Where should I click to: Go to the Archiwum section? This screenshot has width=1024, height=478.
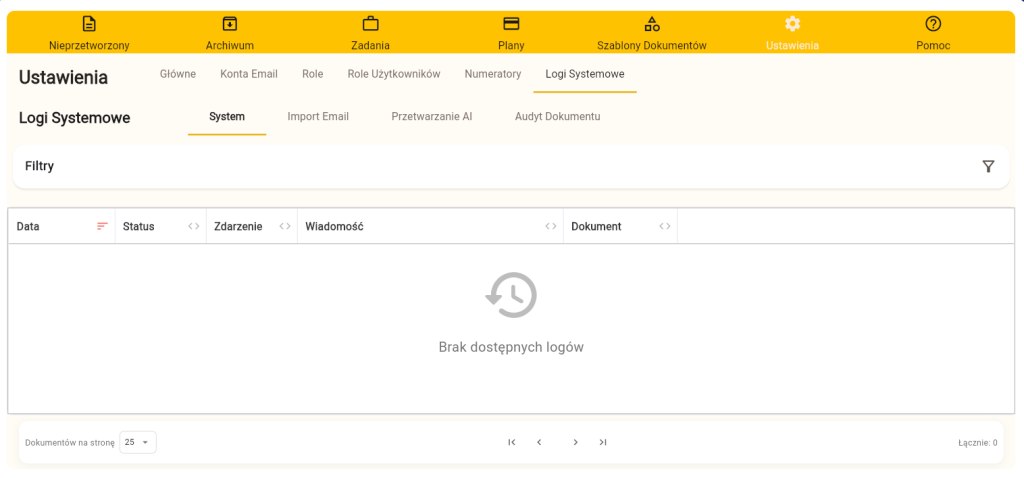(230, 33)
